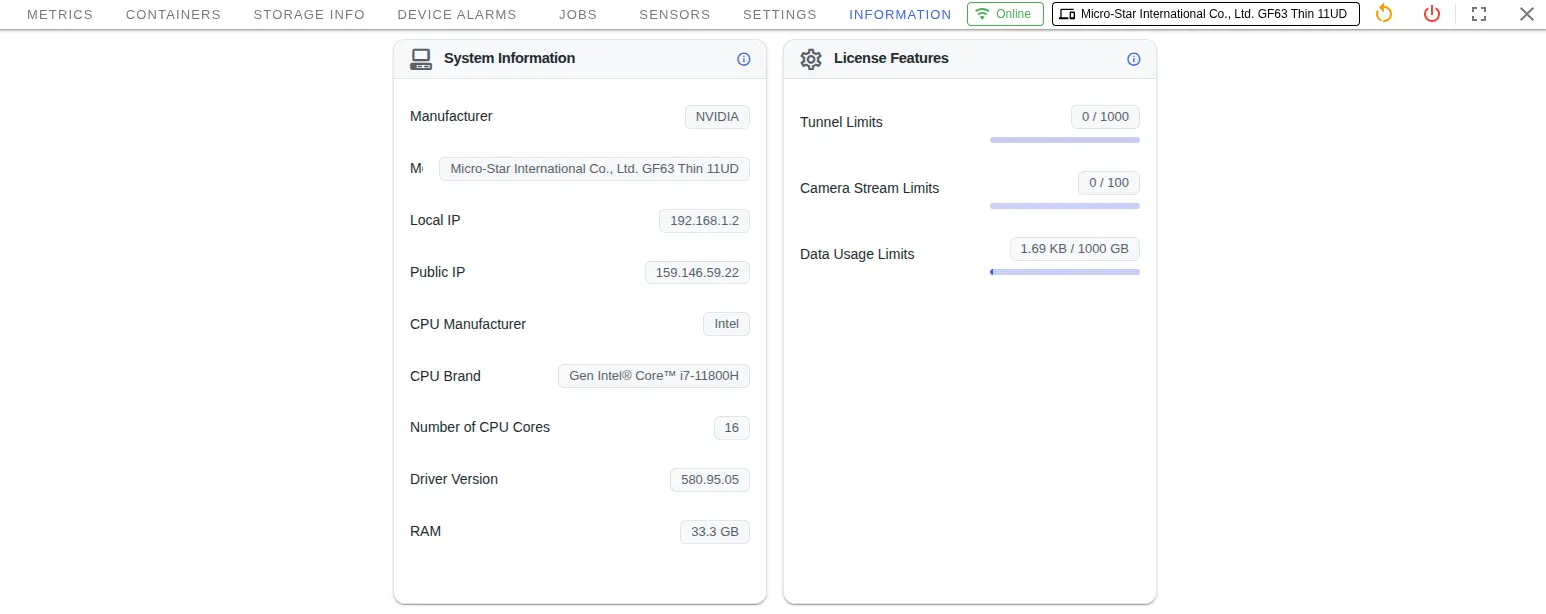Select the Jobs tab

pos(578,15)
